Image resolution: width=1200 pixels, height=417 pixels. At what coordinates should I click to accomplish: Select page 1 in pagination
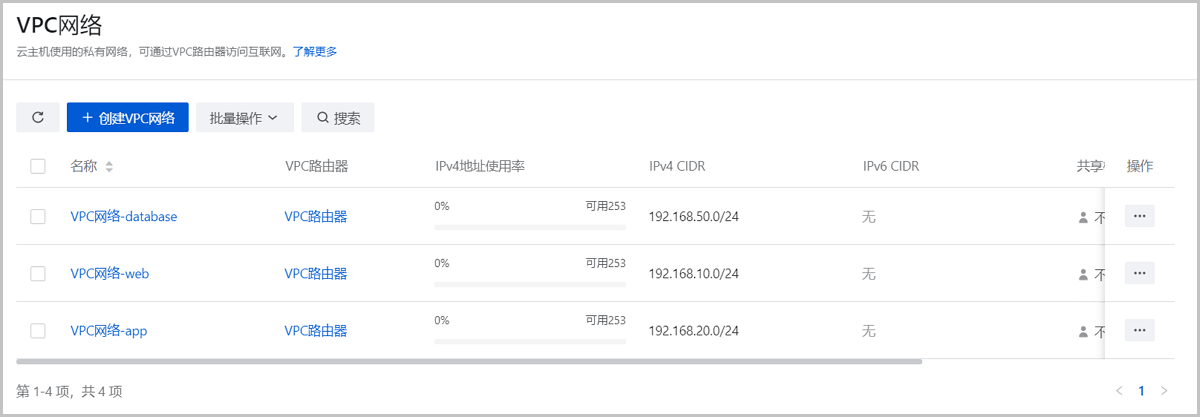point(1141,390)
